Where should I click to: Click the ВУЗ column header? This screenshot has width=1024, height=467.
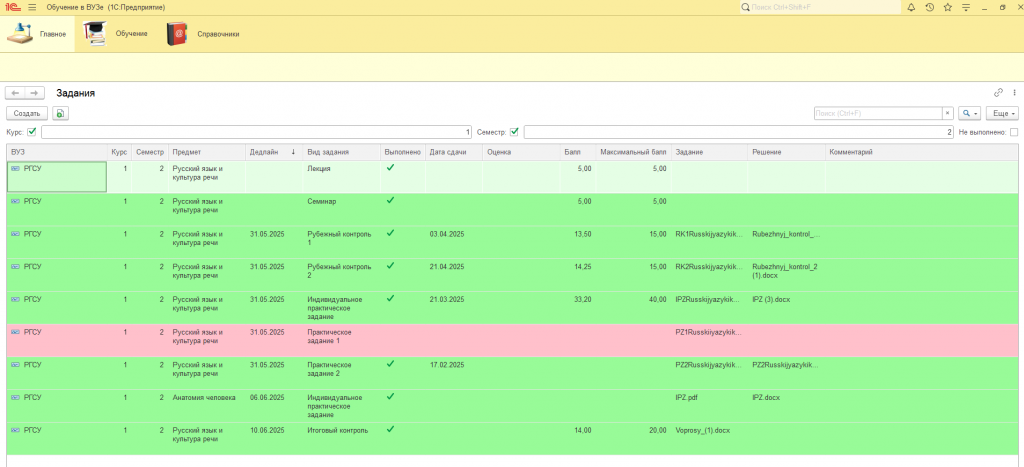(57, 152)
